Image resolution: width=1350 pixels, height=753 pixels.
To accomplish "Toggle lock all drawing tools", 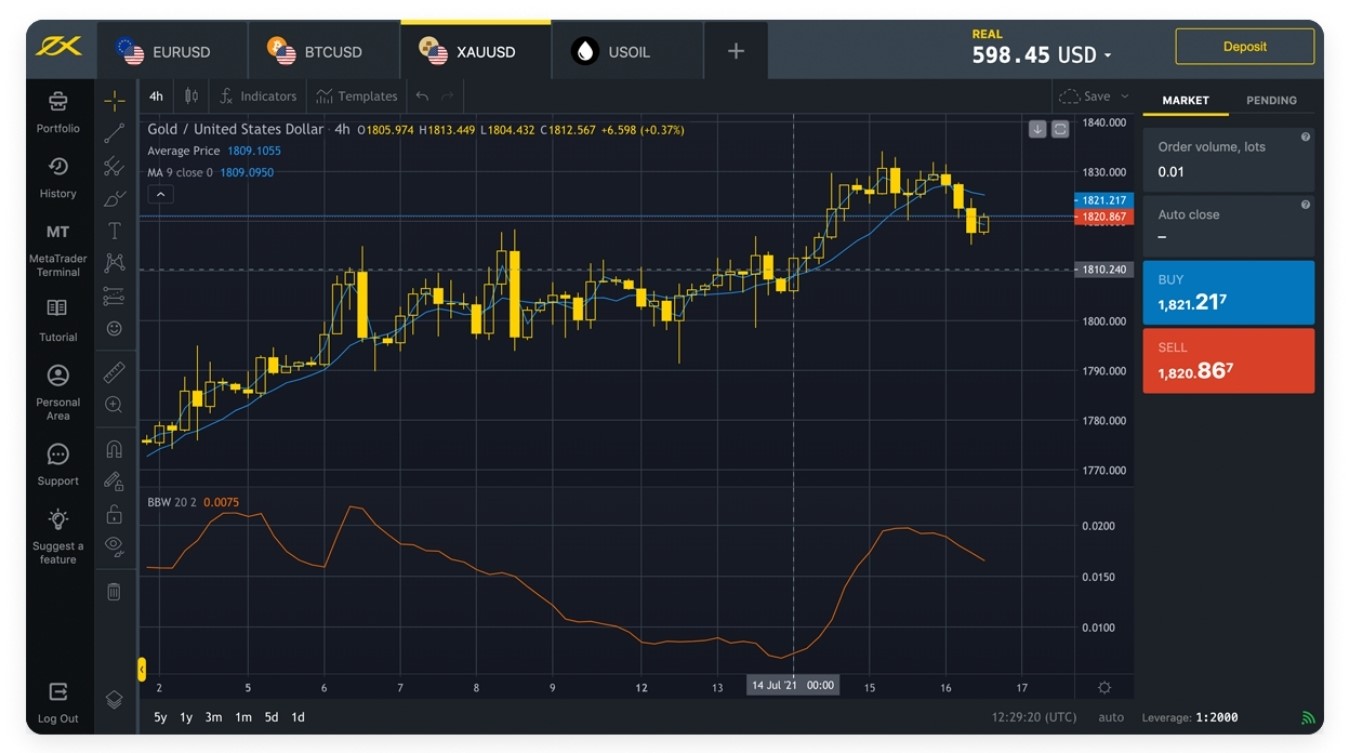I will pos(114,514).
